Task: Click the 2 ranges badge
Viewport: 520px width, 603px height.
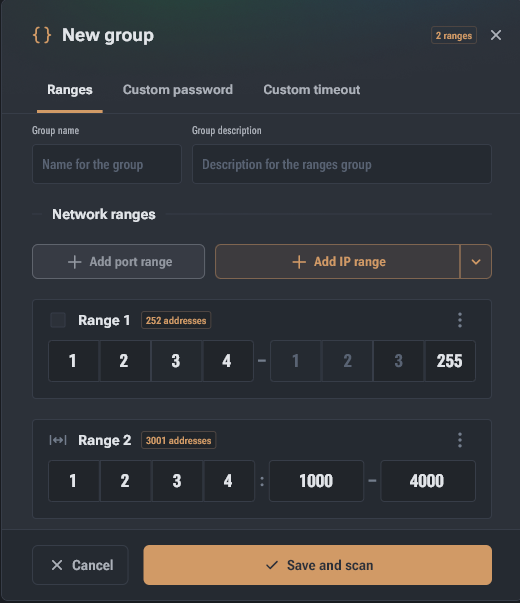Action: tap(454, 35)
